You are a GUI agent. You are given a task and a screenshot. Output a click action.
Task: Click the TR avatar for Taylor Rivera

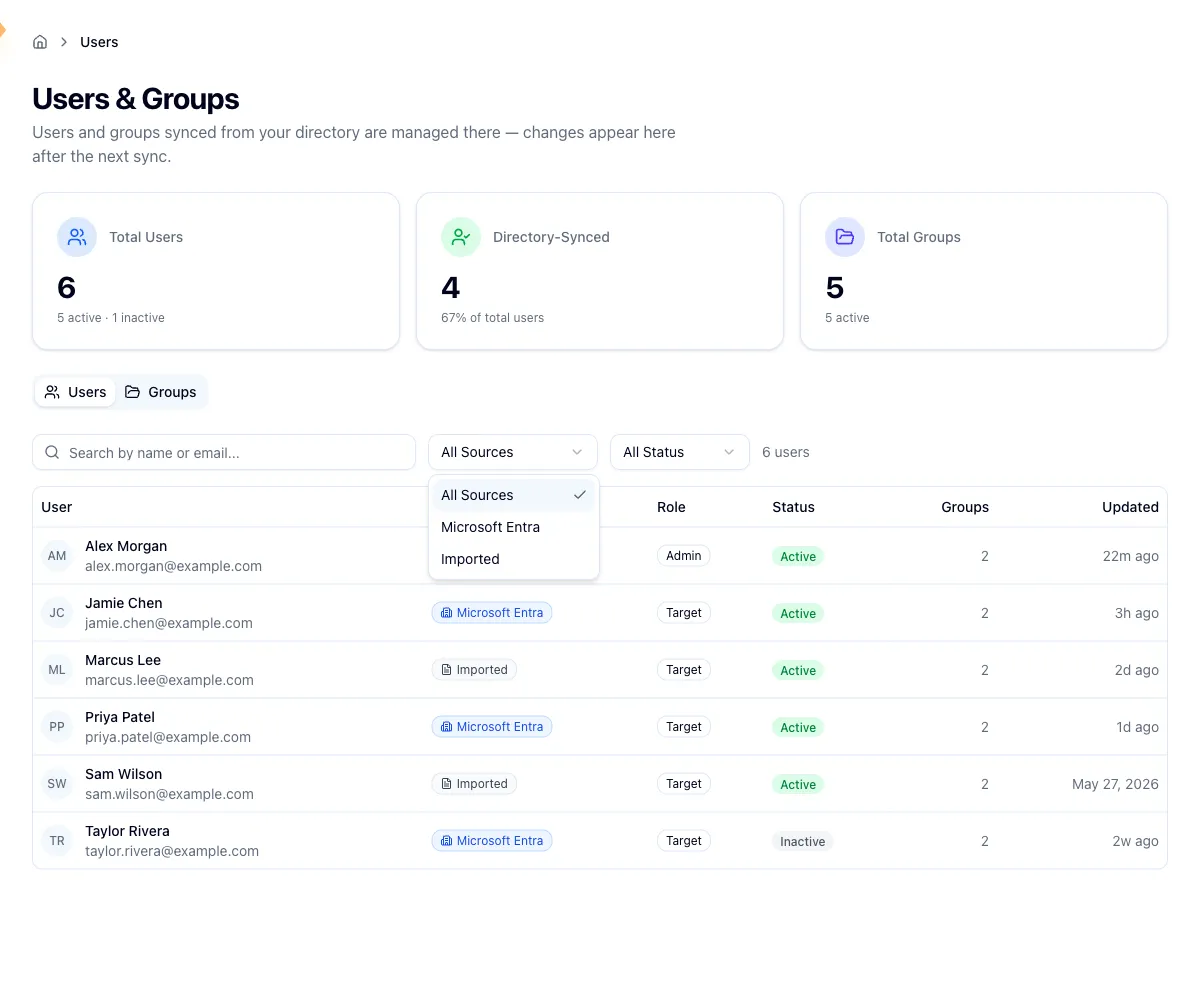[57, 841]
